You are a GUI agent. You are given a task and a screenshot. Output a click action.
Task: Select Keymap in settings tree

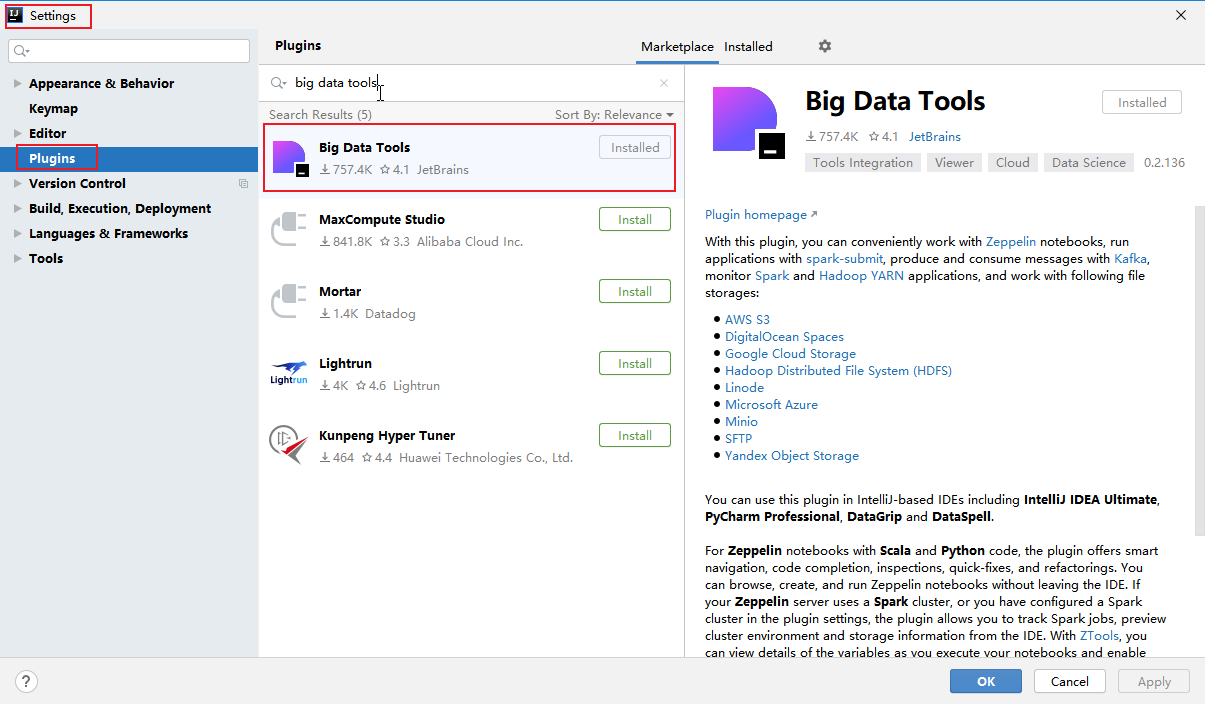coord(53,109)
